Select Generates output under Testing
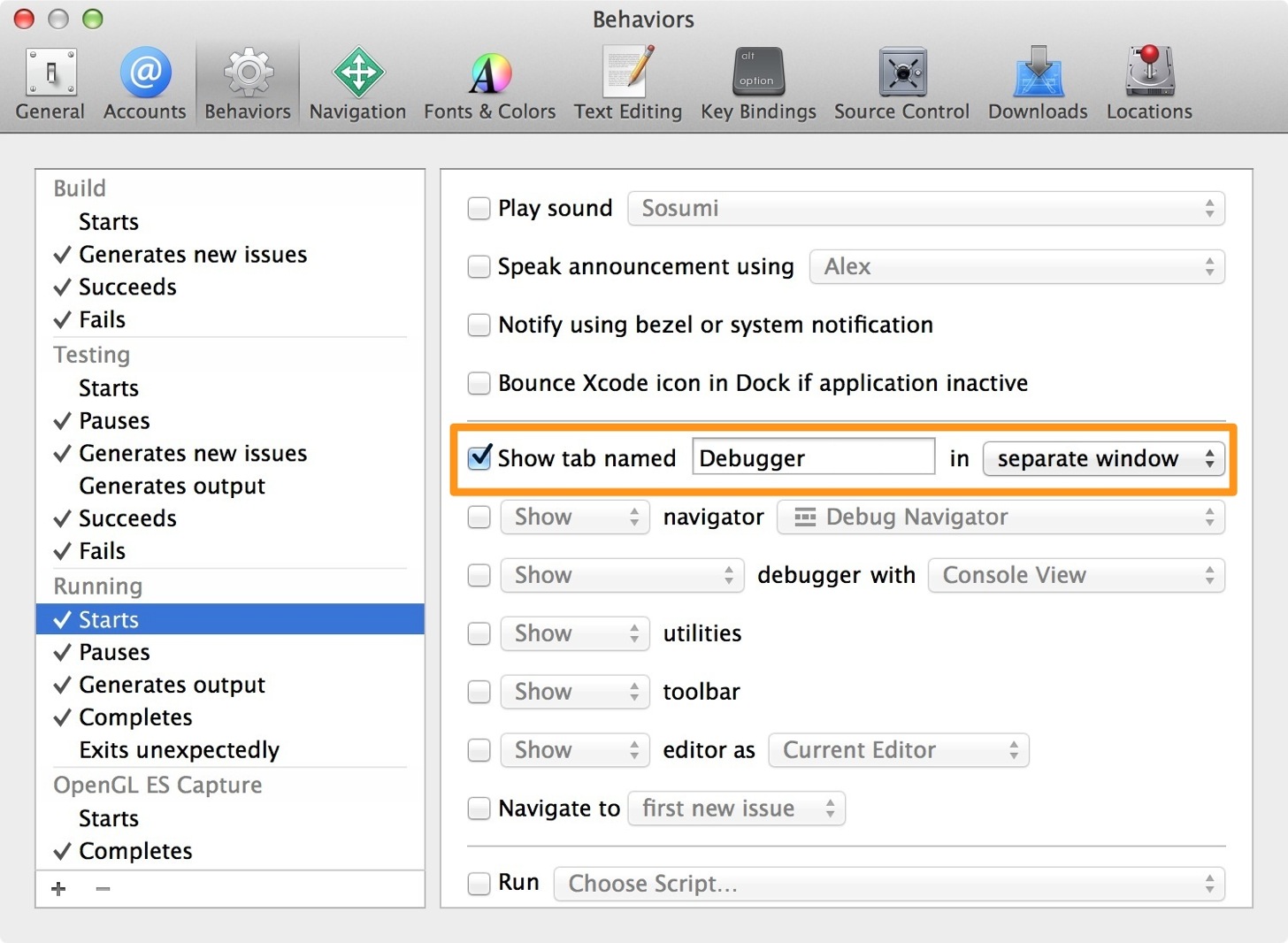 (x=230, y=487)
